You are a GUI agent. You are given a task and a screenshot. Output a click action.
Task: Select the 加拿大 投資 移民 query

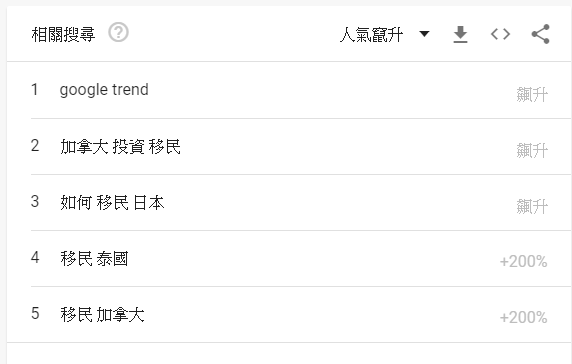[x=120, y=147]
